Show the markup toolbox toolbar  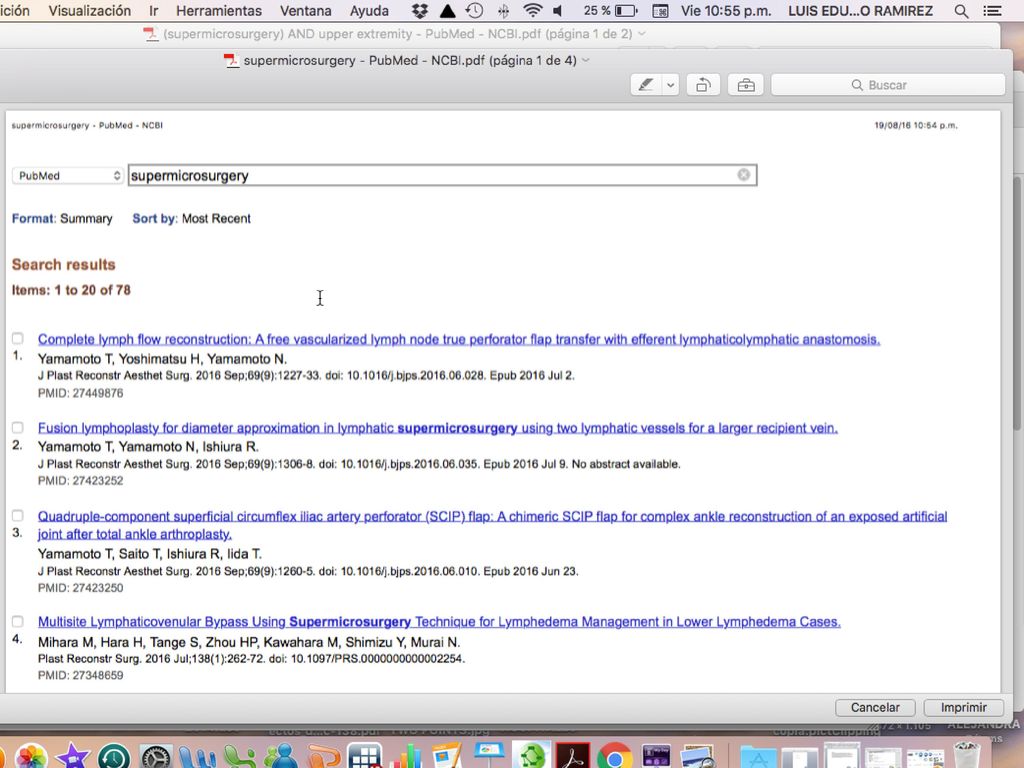(x=746, y=85)
